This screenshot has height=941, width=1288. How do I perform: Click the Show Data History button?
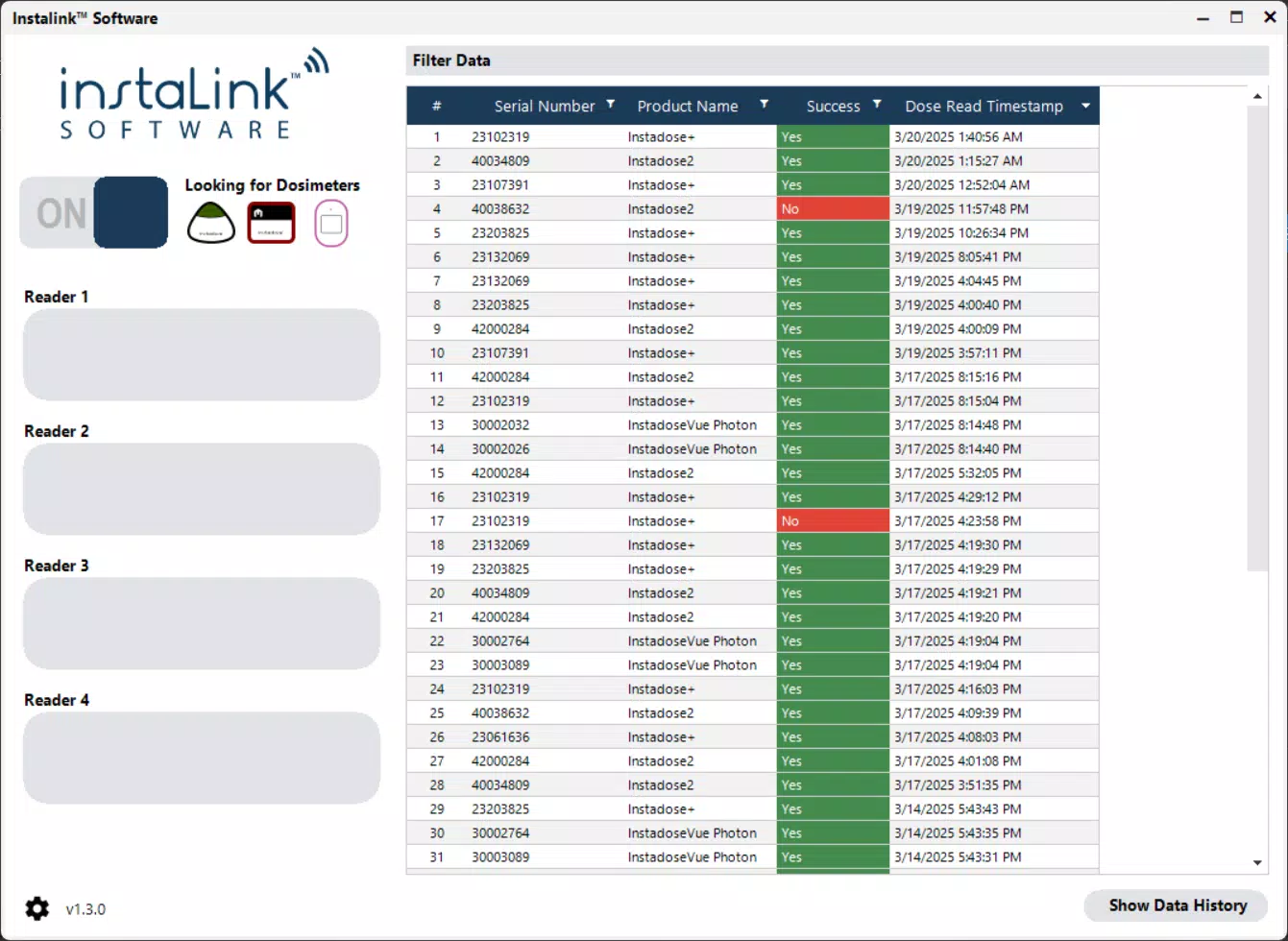(x=1177, y=905)
